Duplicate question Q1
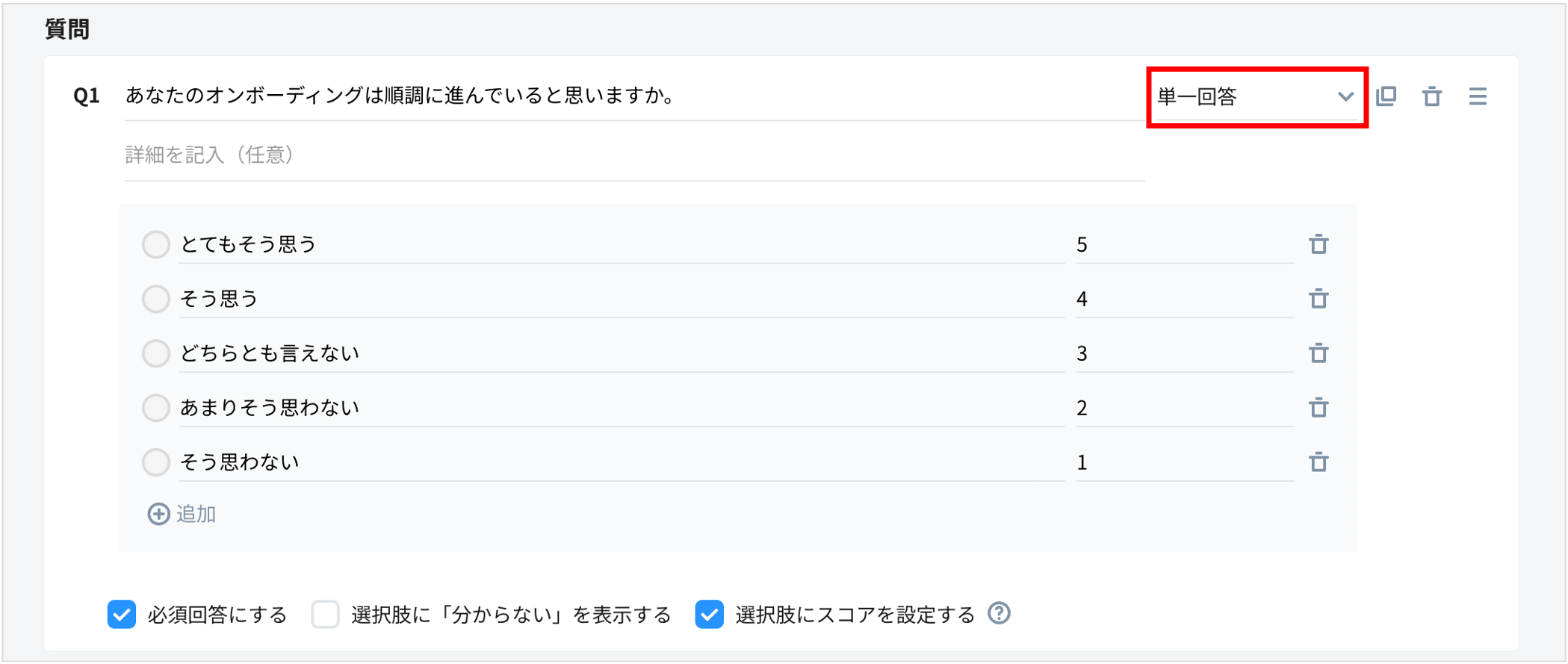 (1387, 96)
